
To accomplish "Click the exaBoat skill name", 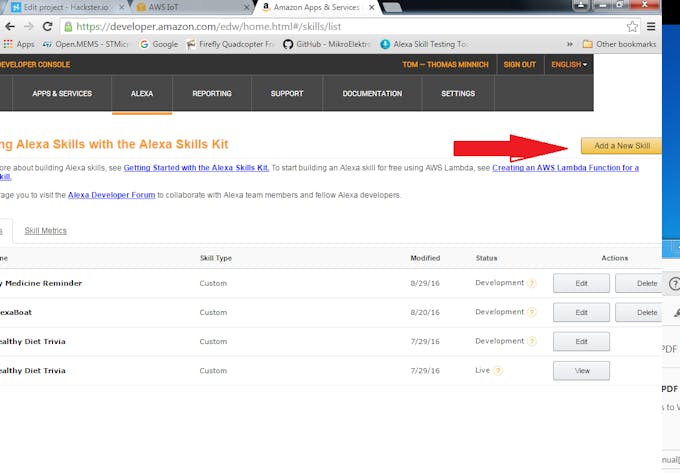I will pos(16,312).
